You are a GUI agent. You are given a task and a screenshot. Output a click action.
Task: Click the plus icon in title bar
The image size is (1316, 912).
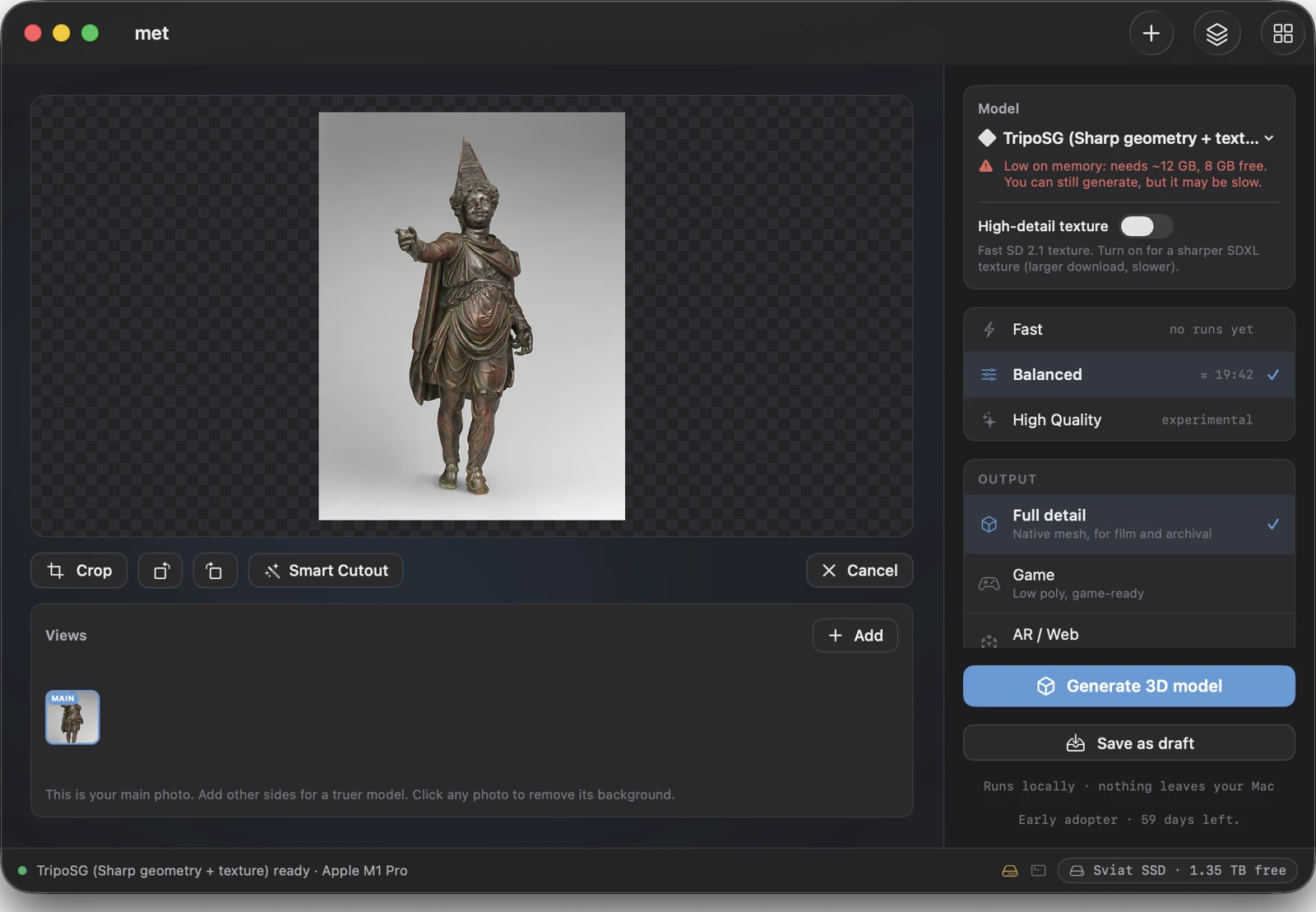click(1151, 33)
